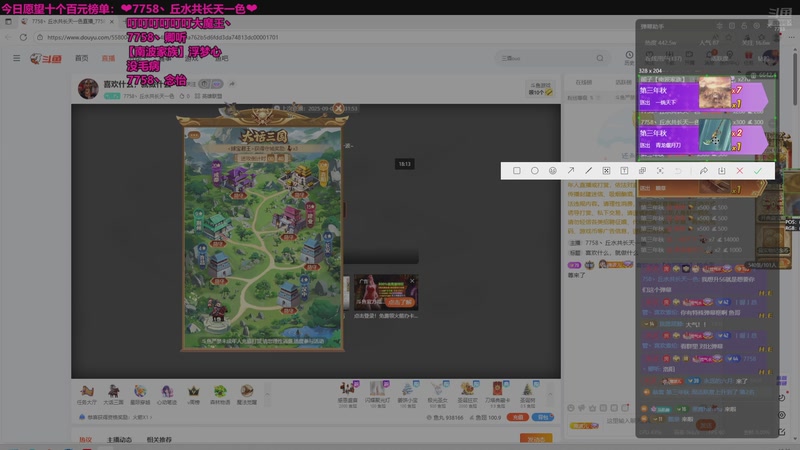
Task: Select the 极光圣女 gift
Action: tap(437, 394)
